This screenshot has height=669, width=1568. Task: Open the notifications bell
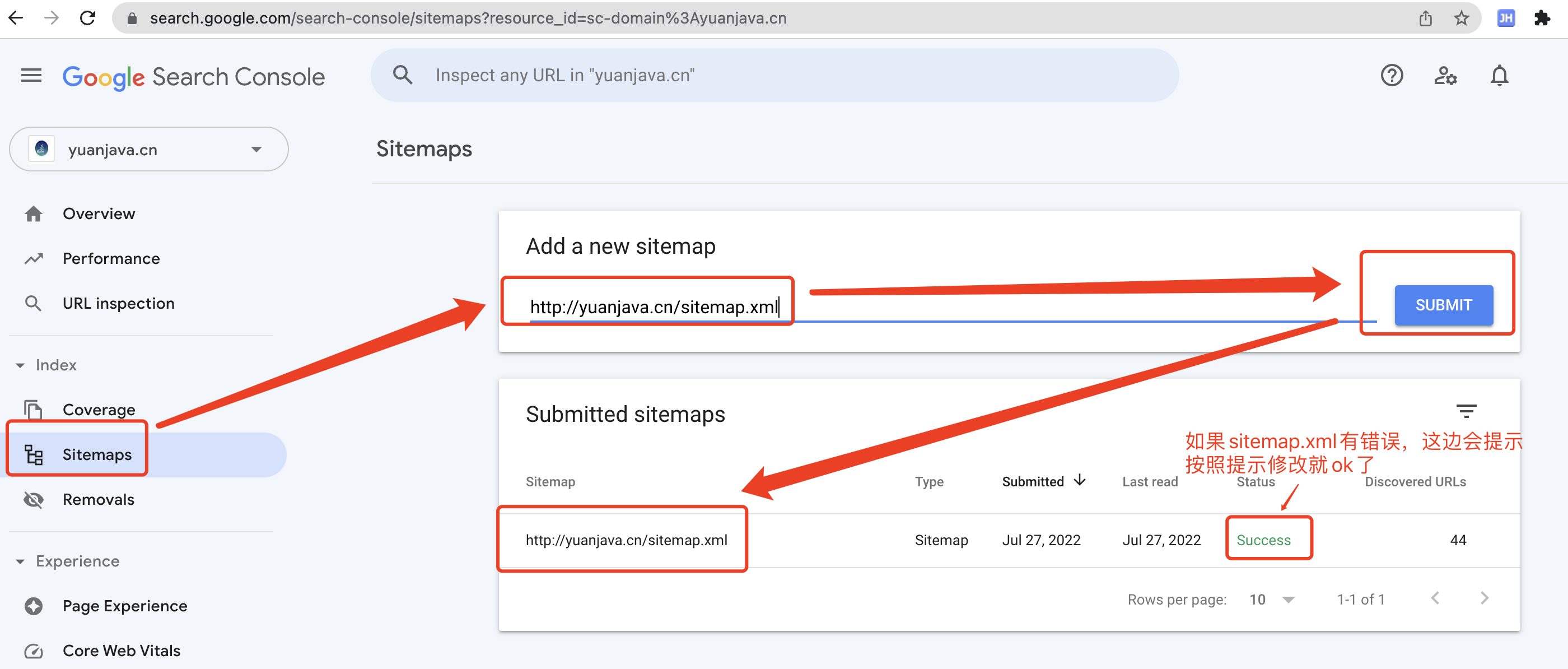pos(1499,76)
